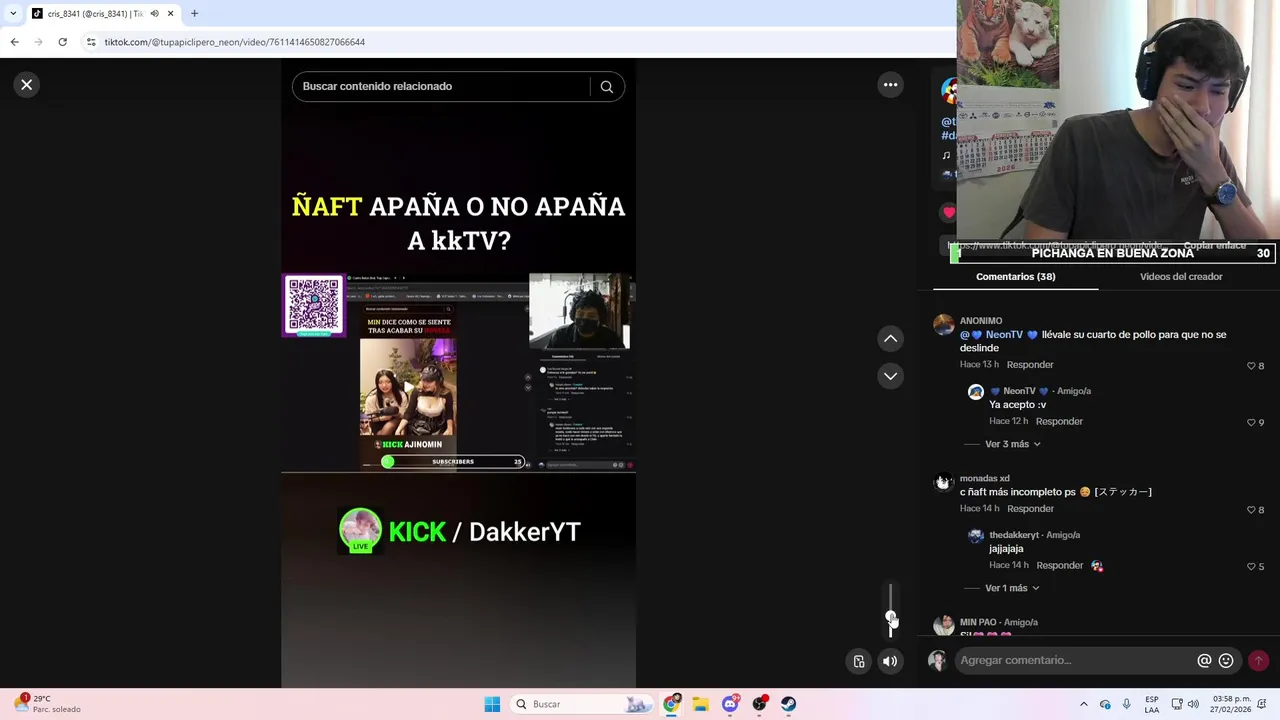Mute the video with speaker icon
Screen dimensions: 1280x720
[x=890, y=661]
